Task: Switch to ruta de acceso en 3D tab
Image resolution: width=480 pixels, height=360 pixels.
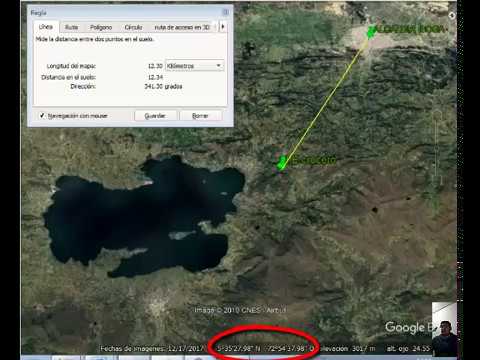Action: 182,27
